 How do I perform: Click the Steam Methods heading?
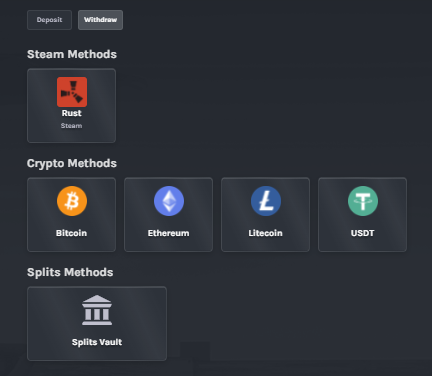tap(72, 54)
